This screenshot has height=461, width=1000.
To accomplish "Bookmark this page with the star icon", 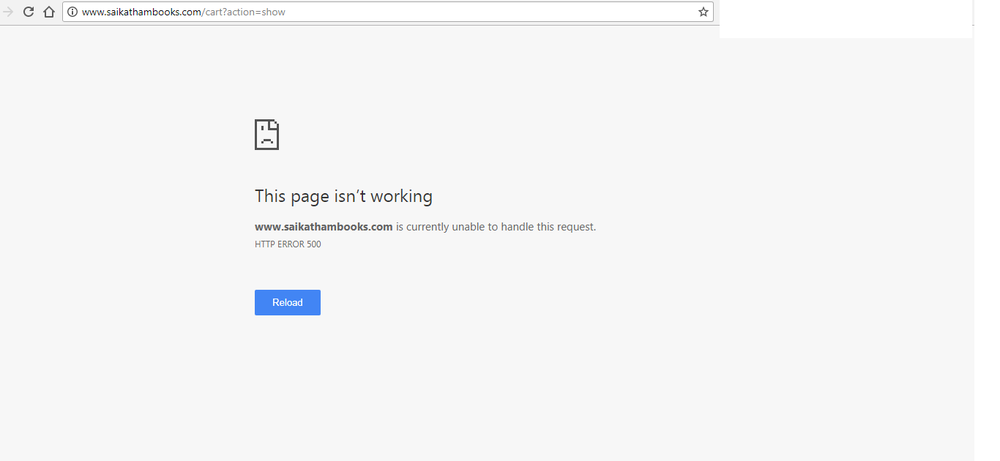I will pos(703,11).
